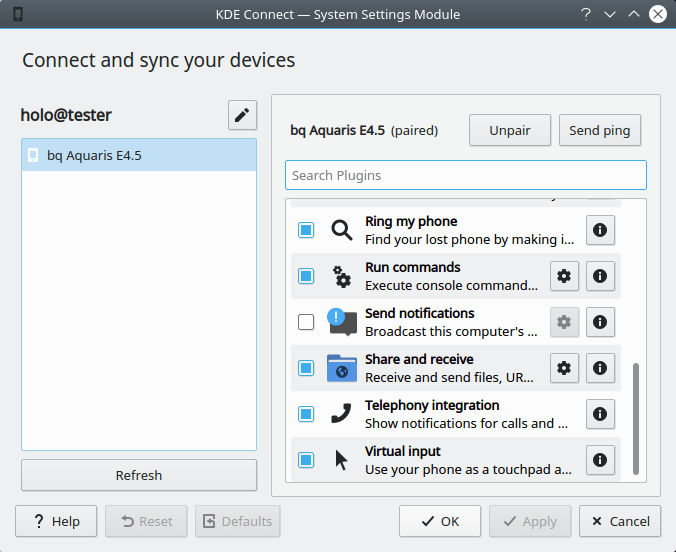Click the Ring my phone magnifier icon
676x552 pixels.
click(x=341, y=230)
